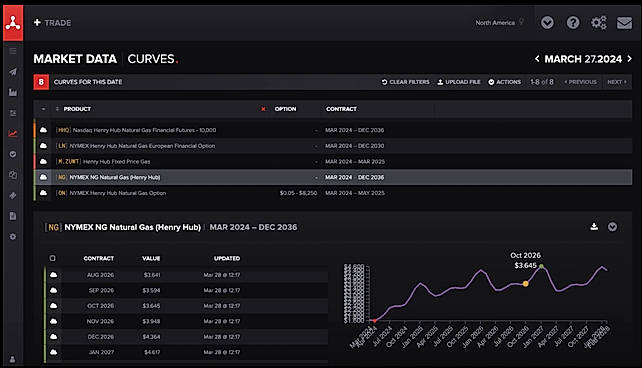This screenshot has height=368, width=642.
Task: Select the Nasdaq Henry Hub Financial Futures row
Action: [x=333, y=130]
